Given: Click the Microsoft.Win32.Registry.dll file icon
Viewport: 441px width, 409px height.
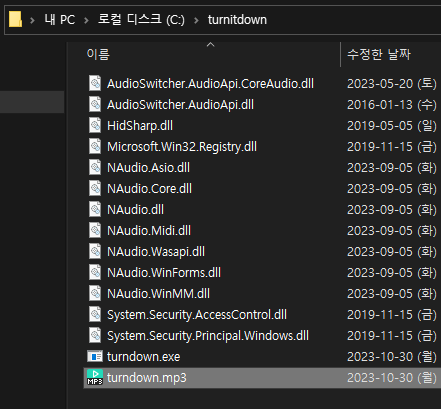Looking at the screenshot, I should [x=95, y=146].
